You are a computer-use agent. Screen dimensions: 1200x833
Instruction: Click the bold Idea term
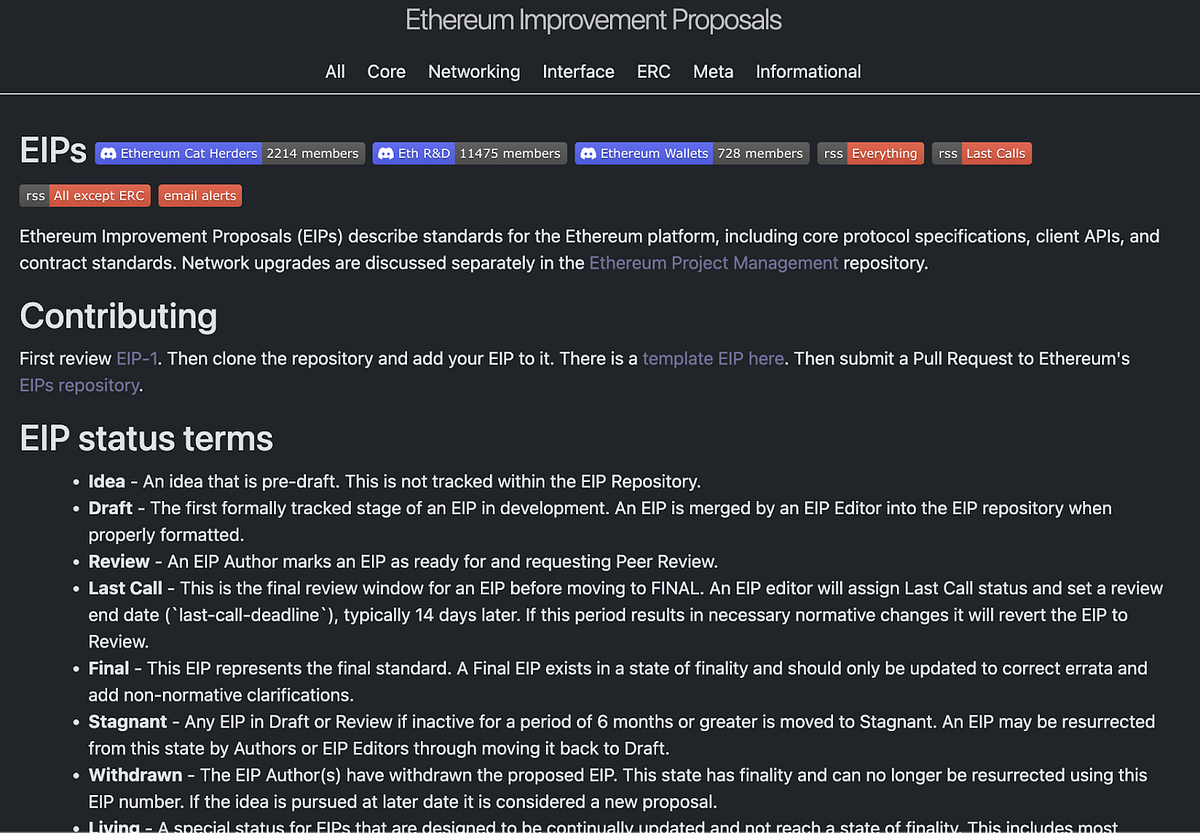[x=106, y=481]
